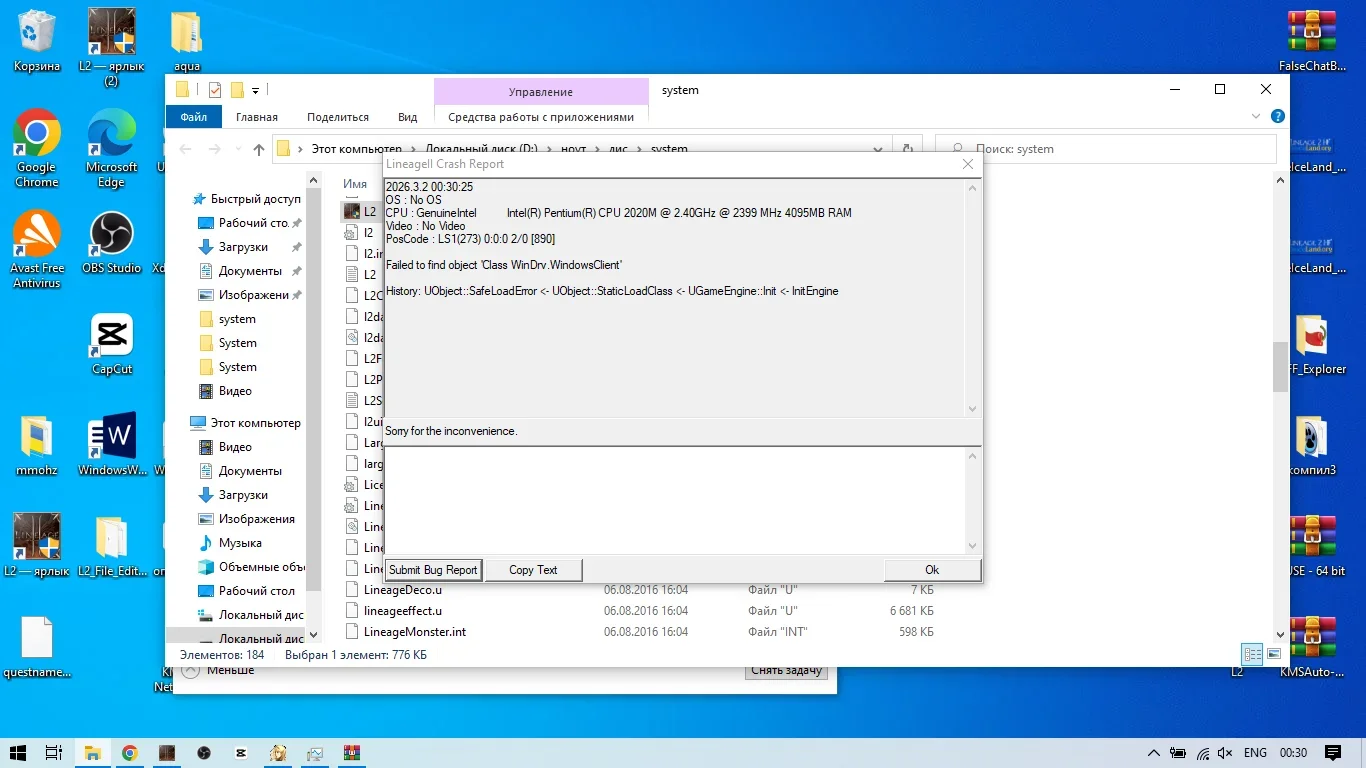Launch CapCut from the desktop

click(112, 343)
